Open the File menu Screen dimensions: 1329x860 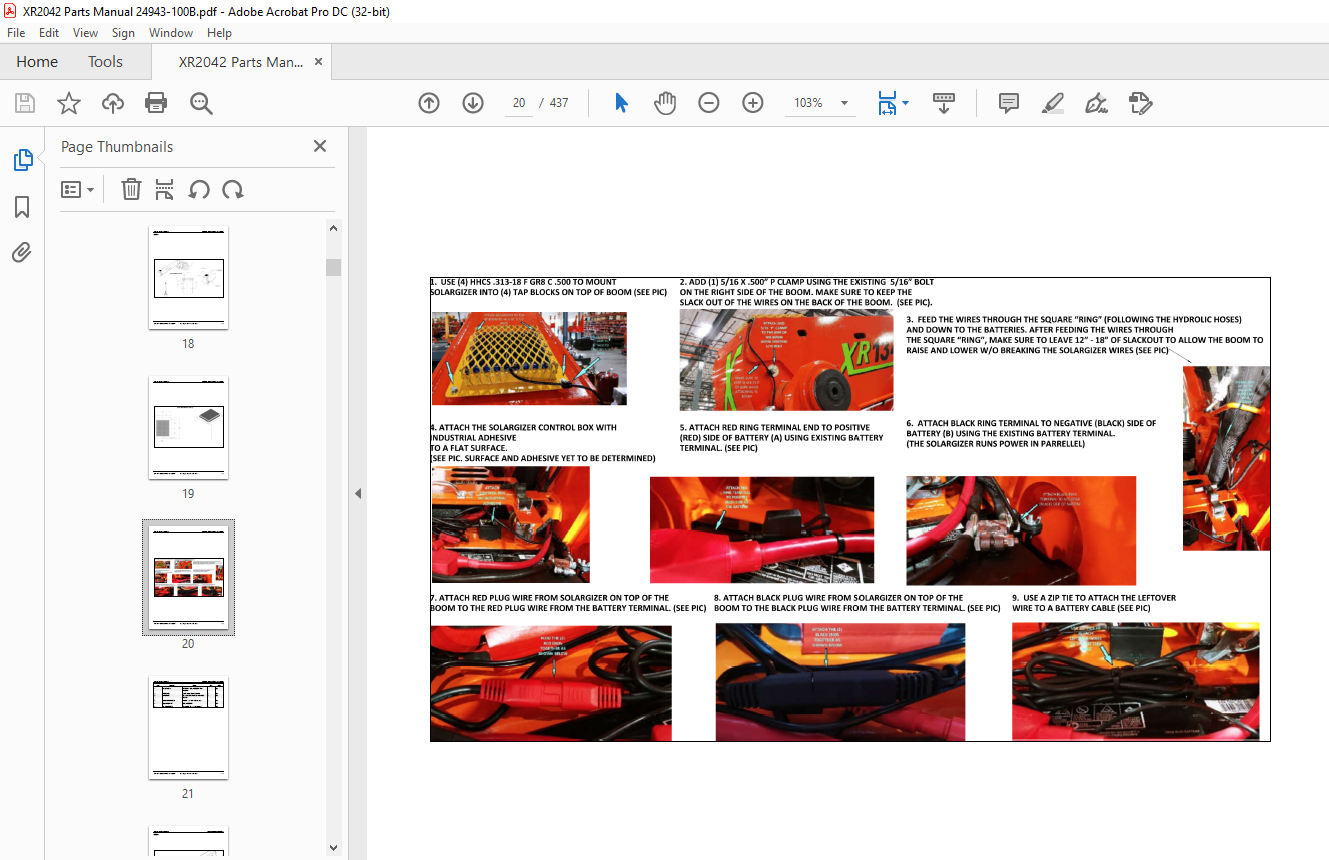(x=16, y=33)
